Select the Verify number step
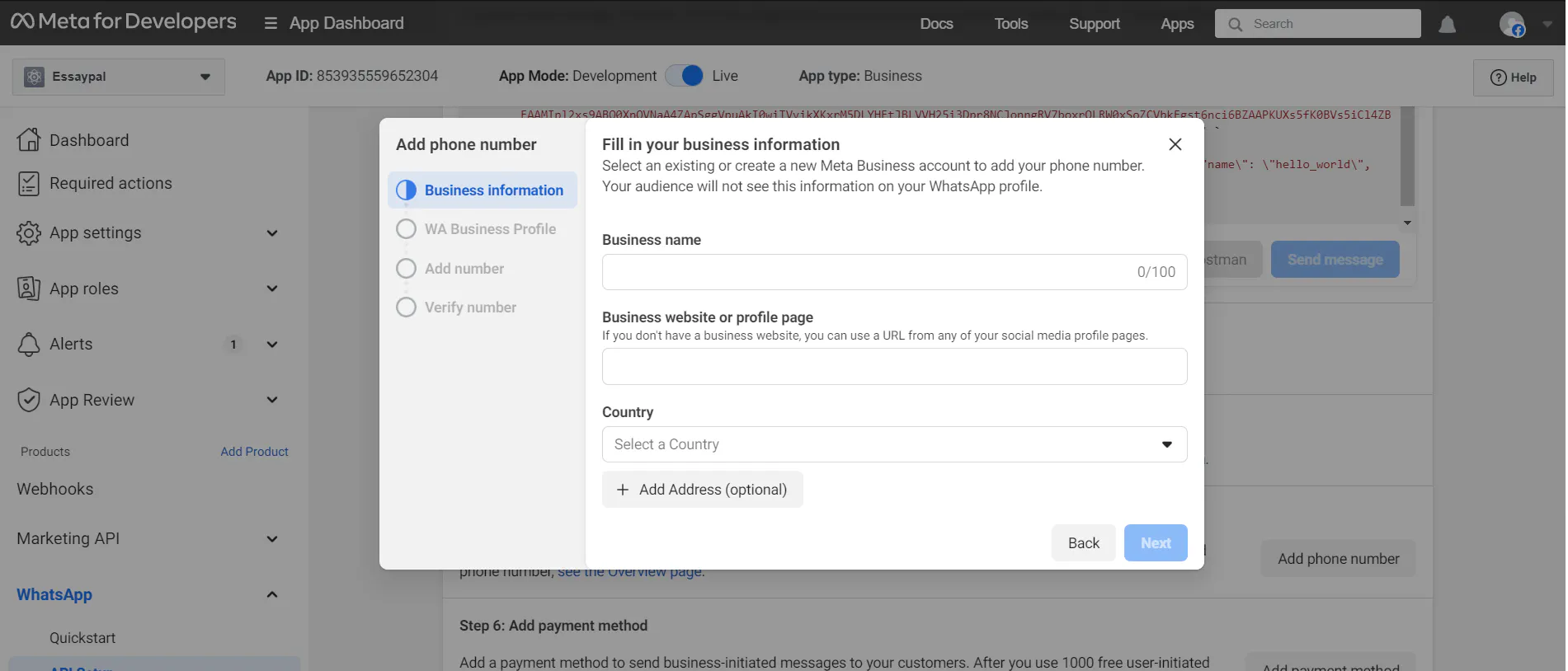Viewport: 1568px width, 671px height. (456, 307)
